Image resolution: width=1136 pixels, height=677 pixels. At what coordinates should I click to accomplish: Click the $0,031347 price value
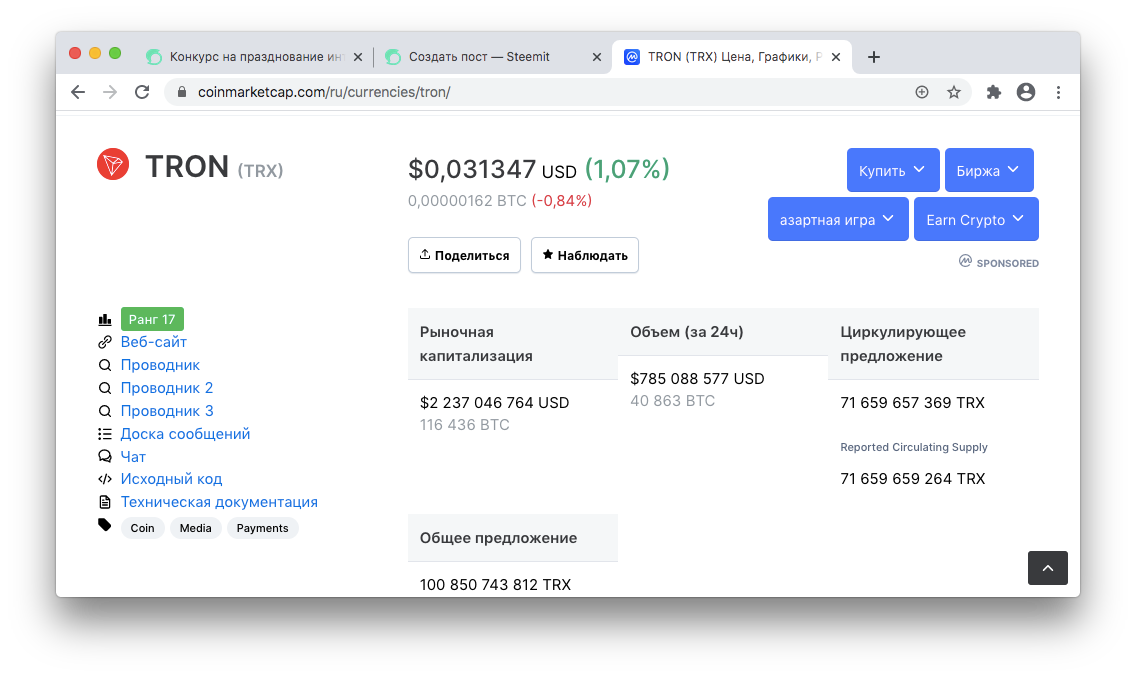pos(472,169)
